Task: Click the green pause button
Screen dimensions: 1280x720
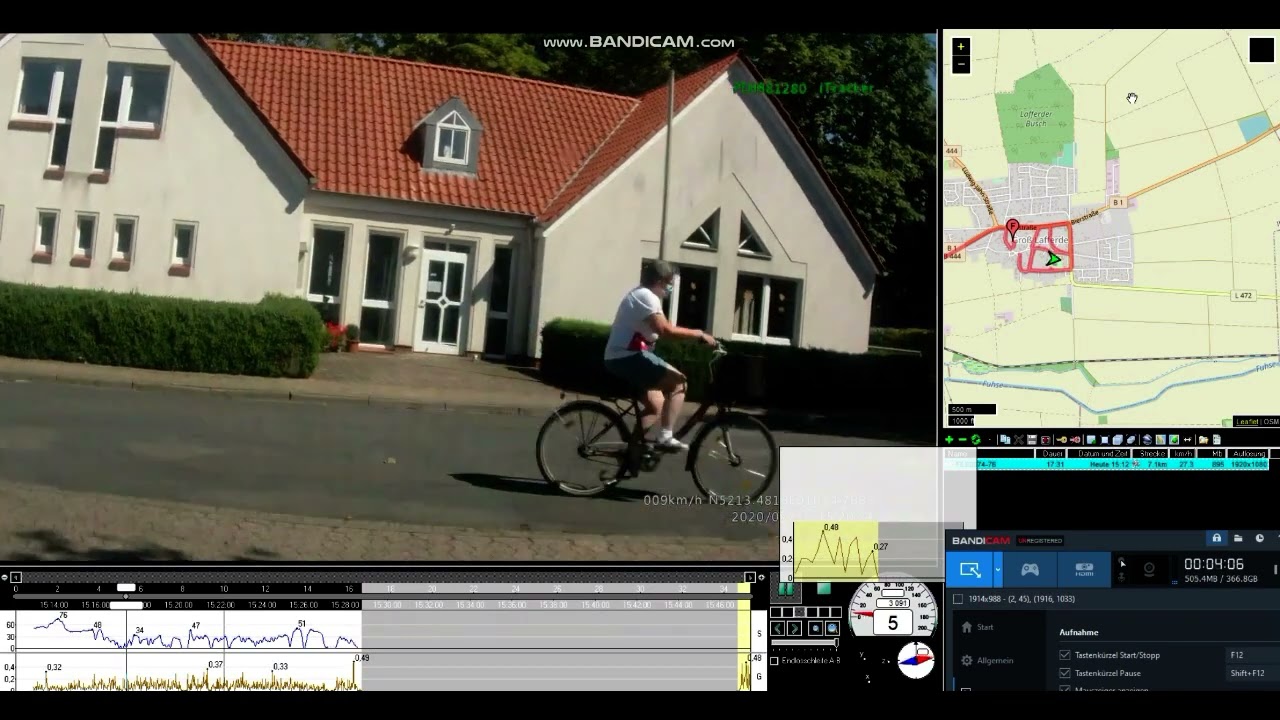Action: (786, 589)
